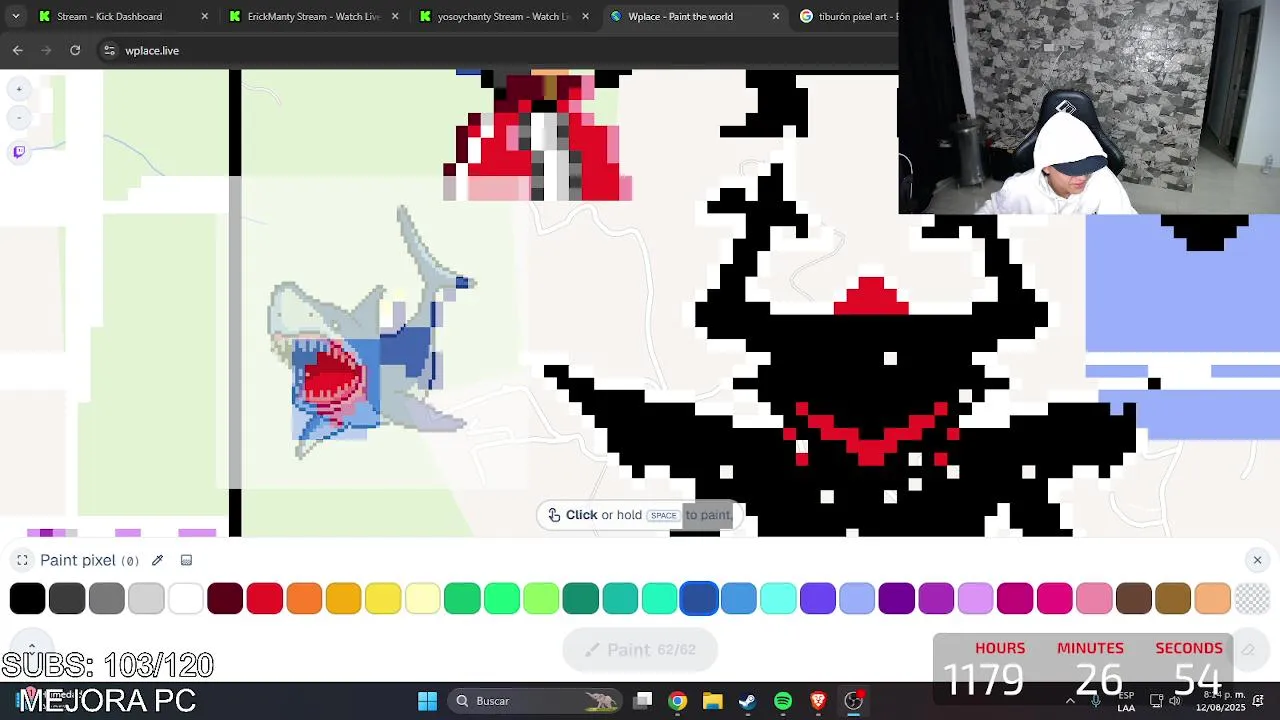Select the pencil tool beside Paint pixel
This screenshot has height=720, width=1280.
coord(157,560)
